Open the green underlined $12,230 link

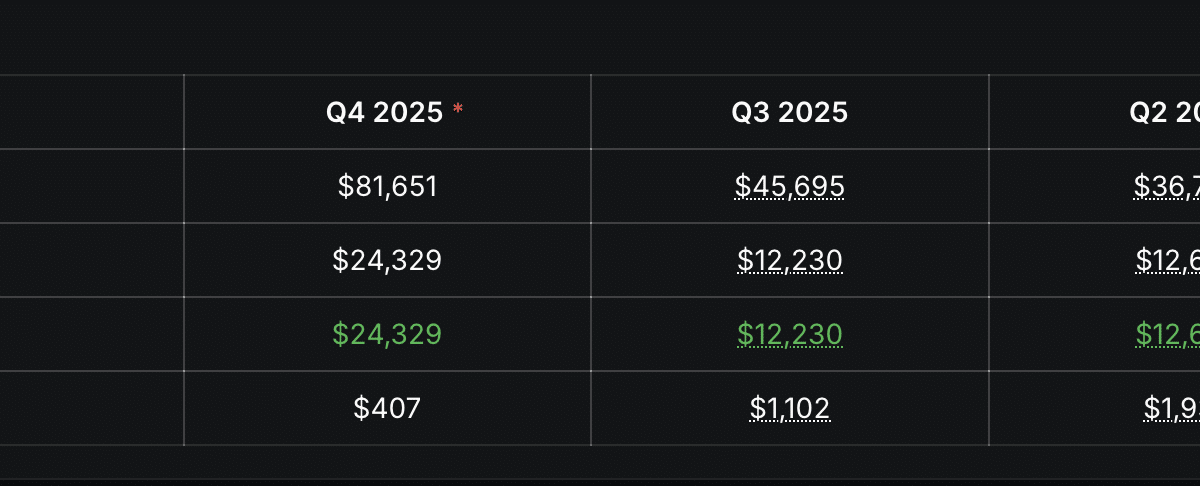point(789,334)
